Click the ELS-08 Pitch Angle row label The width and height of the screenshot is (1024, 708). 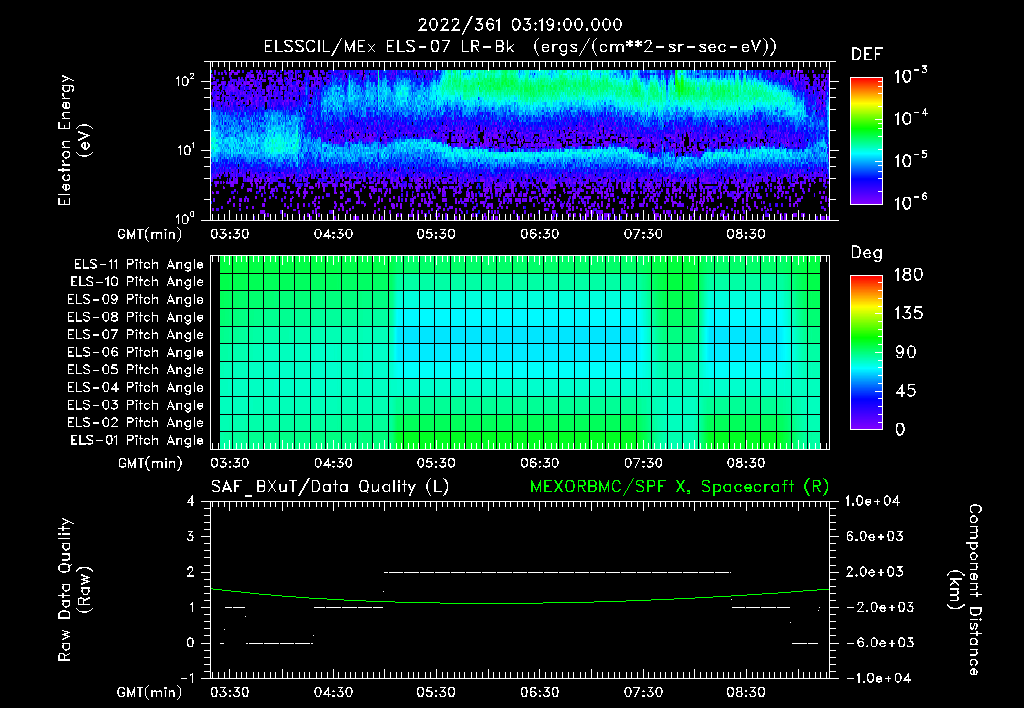coord(135,317)
